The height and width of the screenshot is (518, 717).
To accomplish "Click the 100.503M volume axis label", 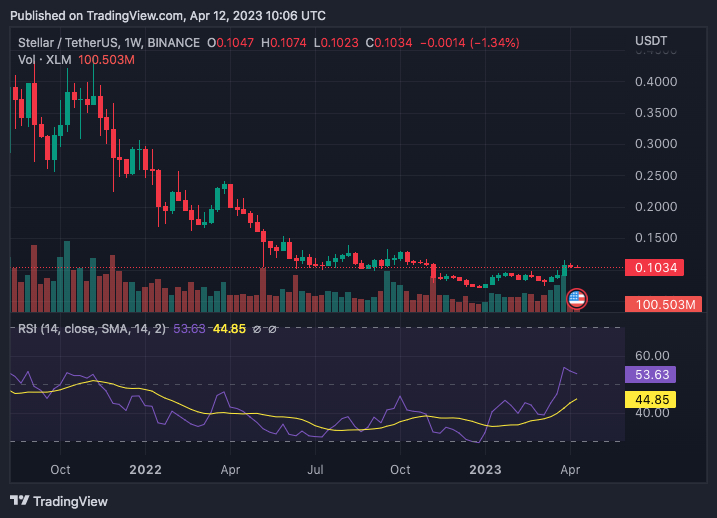I will tap(663, 304).
